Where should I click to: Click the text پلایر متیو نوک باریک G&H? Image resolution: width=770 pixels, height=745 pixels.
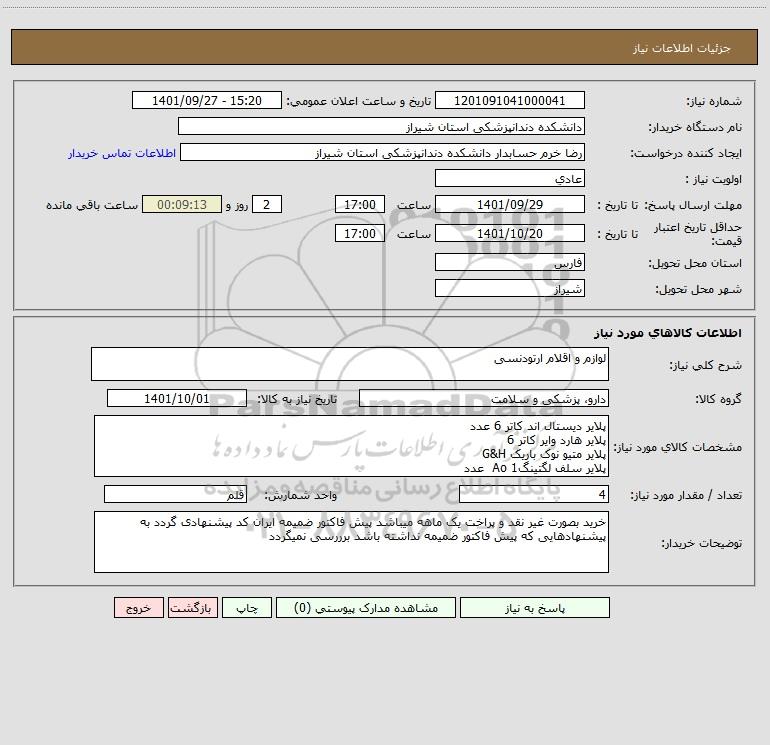[x=544, y=454]
